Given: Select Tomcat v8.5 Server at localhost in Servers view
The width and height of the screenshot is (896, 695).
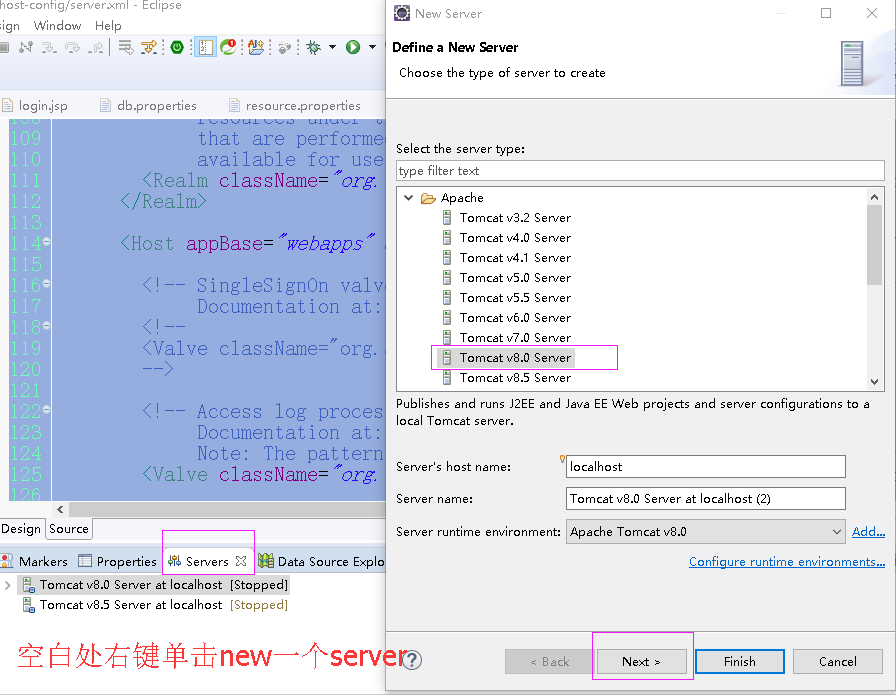Looking at the screenshot, I should click(x=155, y=605).
